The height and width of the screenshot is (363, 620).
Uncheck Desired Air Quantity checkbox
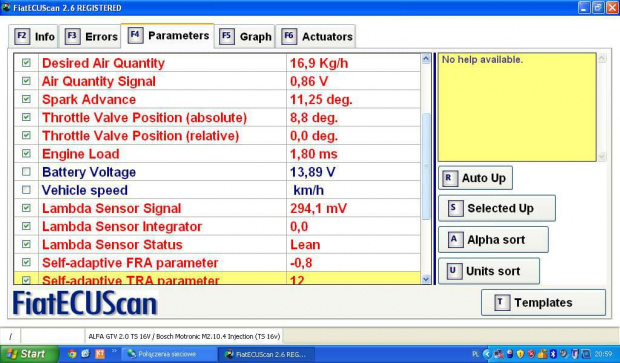pos(26,63)
